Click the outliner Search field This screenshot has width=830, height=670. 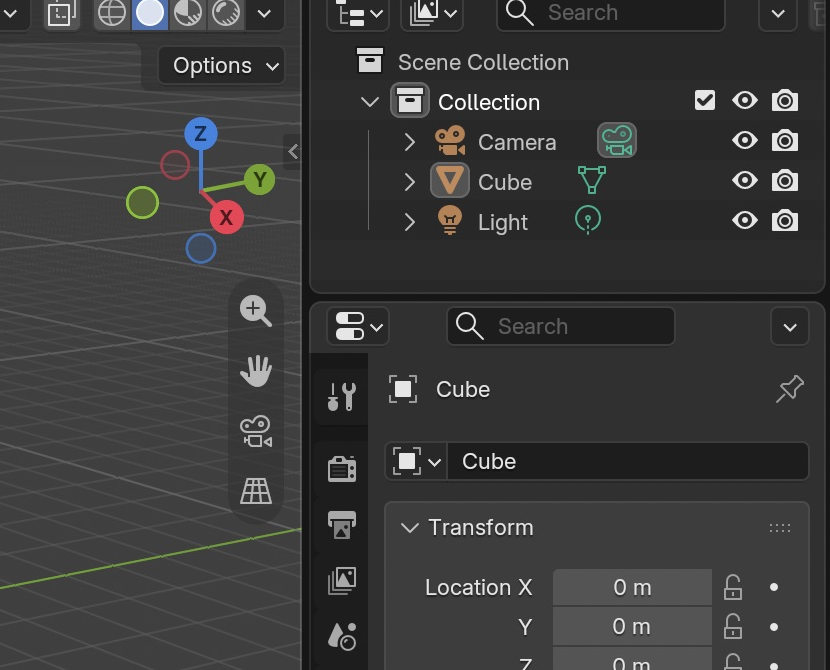pyautogui.click(x=610, y=13)
